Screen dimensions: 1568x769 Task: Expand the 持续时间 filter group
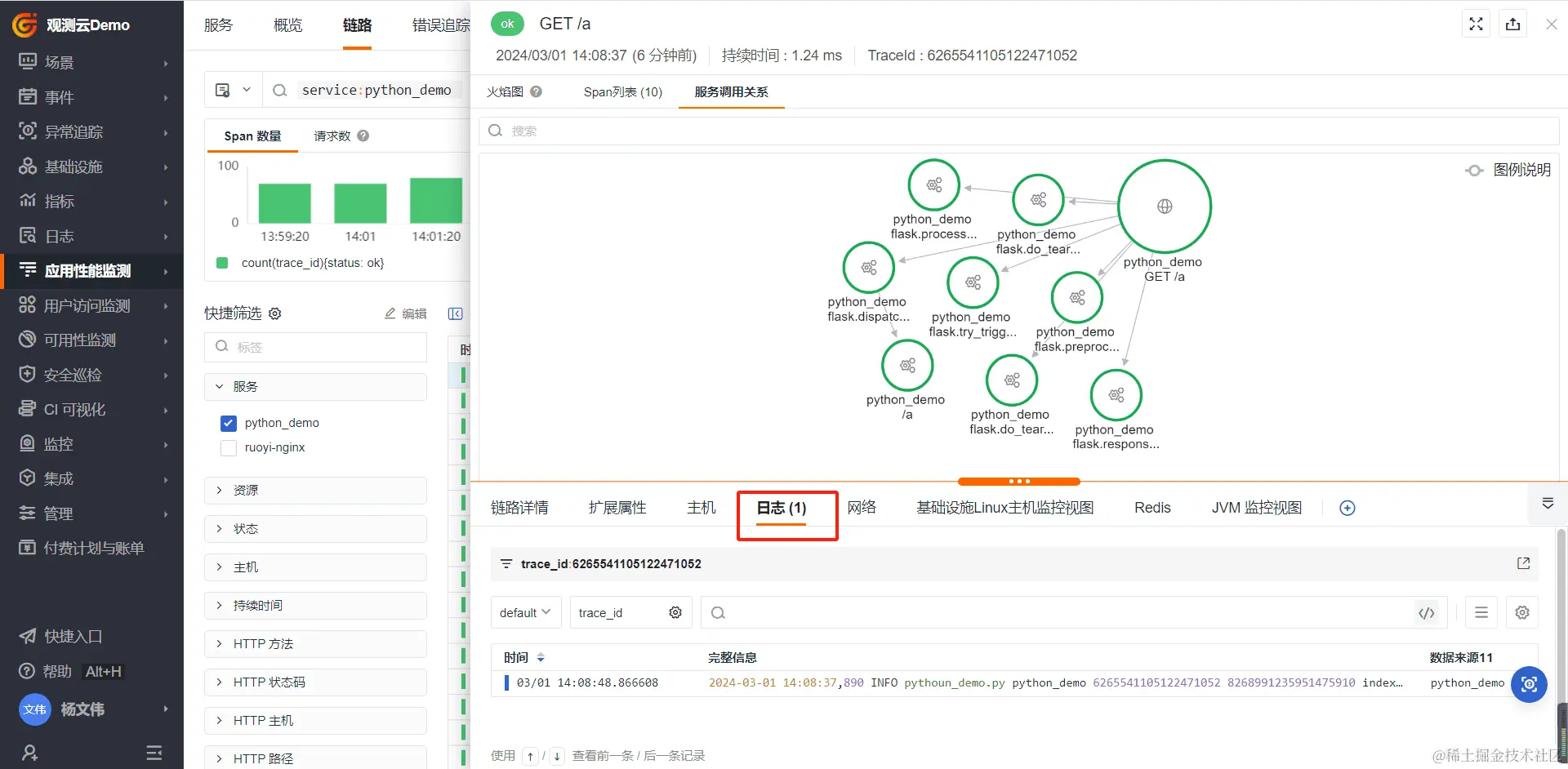[315, 606]
